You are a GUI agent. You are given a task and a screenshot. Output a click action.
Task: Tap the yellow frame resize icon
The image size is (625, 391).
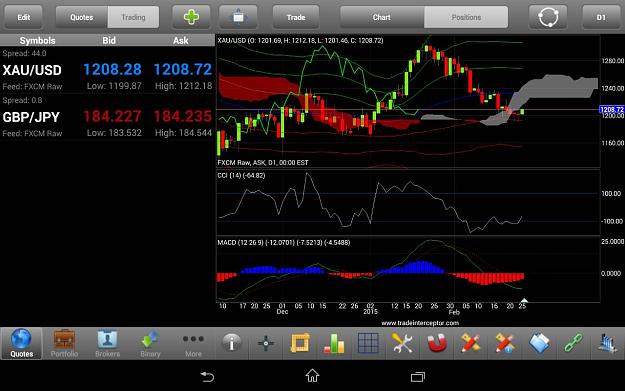tap(300, 343)
